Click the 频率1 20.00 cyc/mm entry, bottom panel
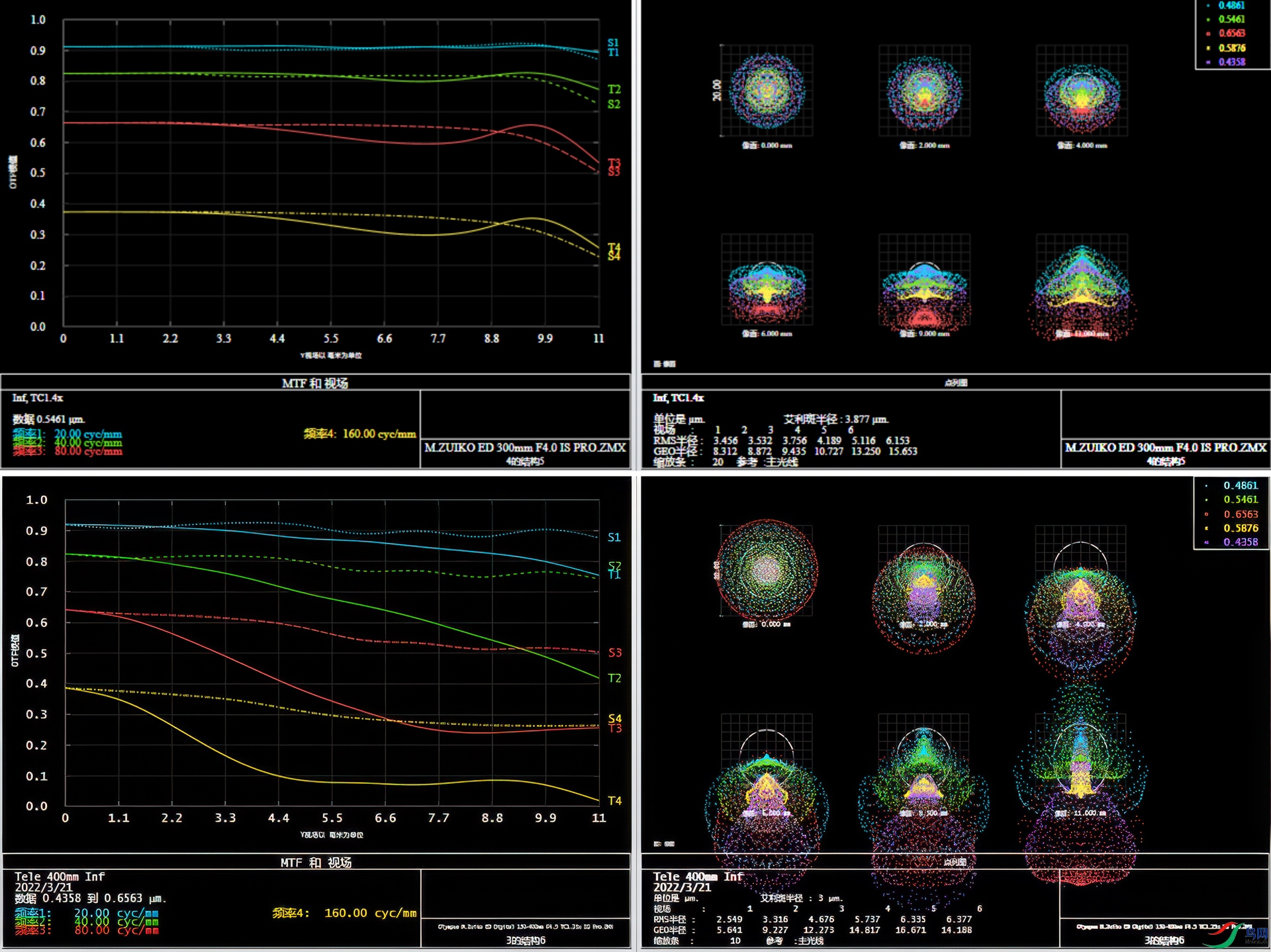 tap(86, 913)
